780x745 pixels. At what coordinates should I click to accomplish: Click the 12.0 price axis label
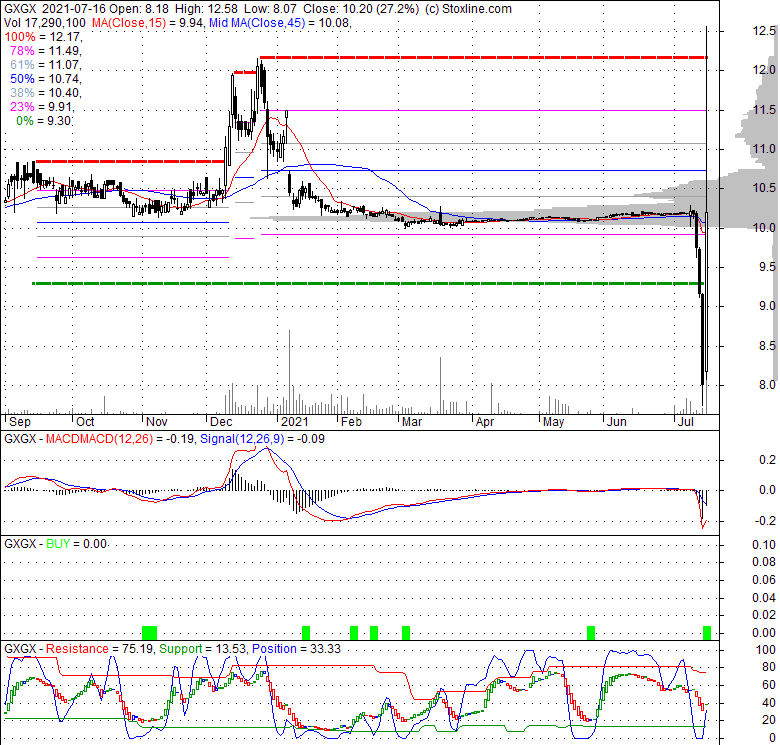pyautogui.click(x=764, y=70)
